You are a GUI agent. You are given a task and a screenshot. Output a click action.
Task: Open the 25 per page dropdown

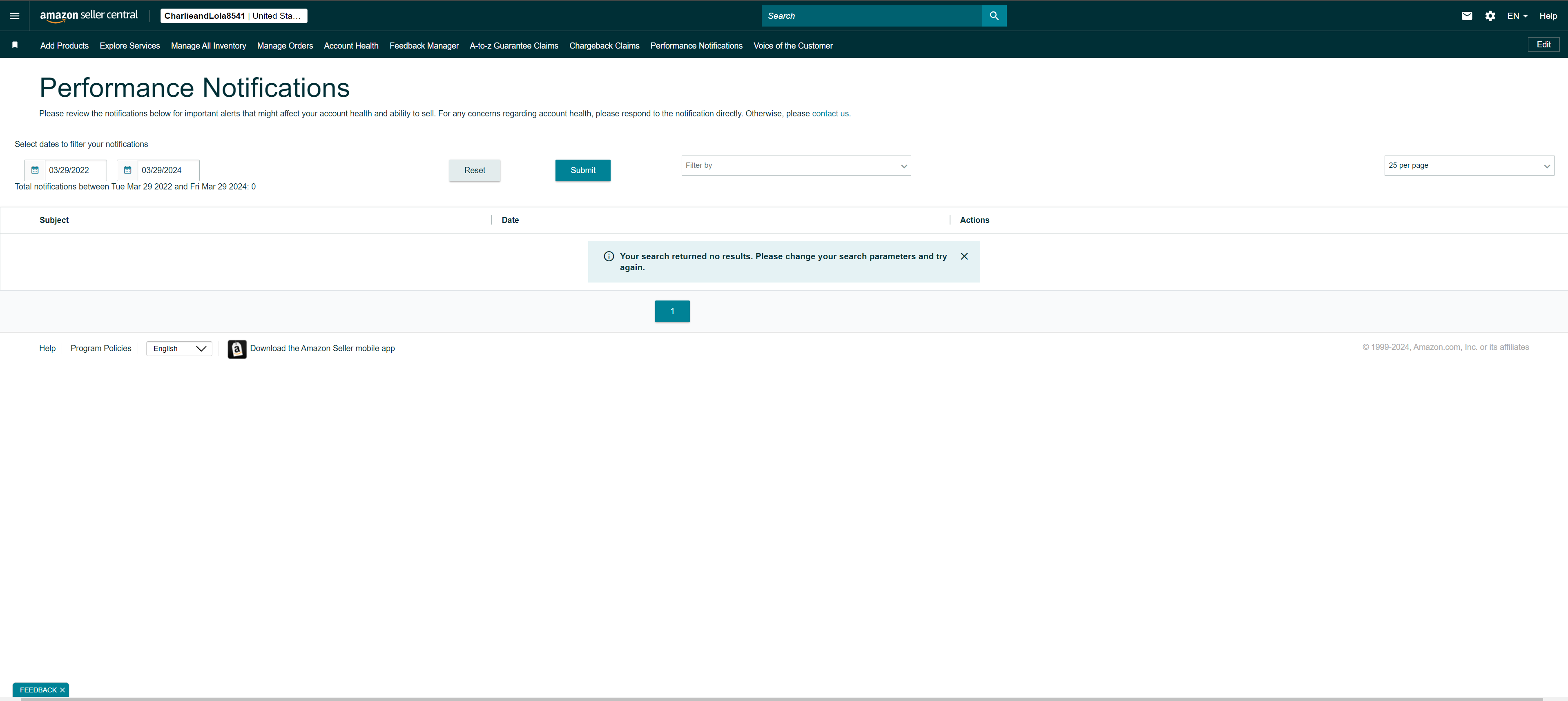(1469, 165)
